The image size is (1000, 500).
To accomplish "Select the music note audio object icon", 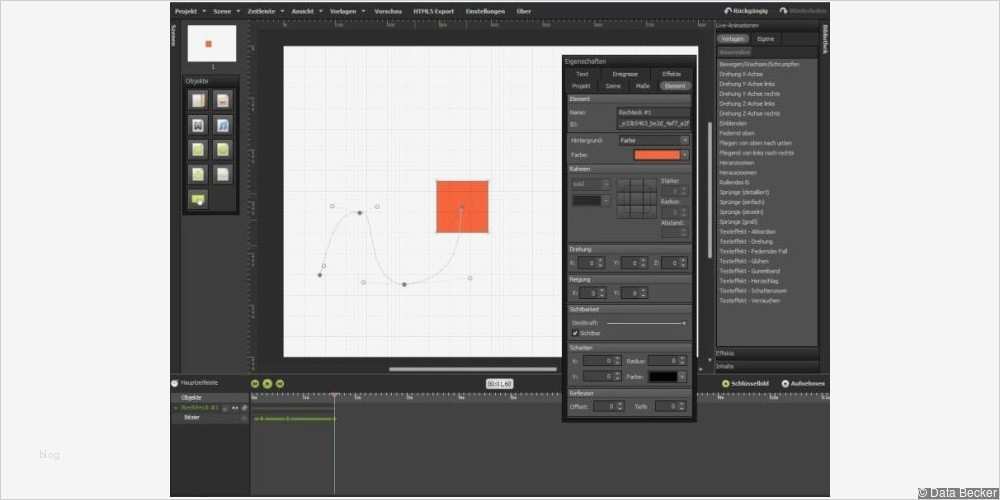I will [222, 125].
